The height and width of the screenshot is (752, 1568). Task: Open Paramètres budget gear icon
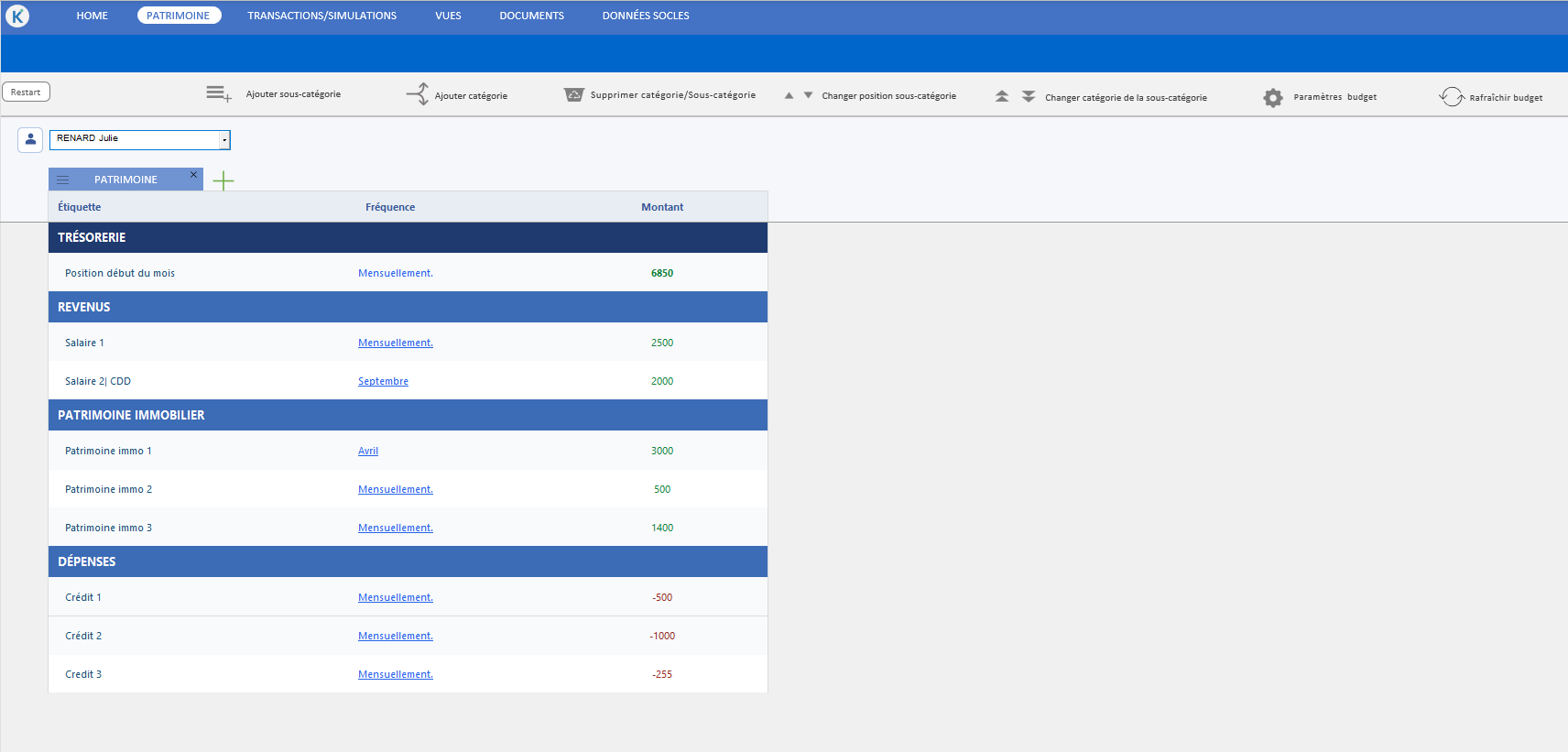(1273, 97)
